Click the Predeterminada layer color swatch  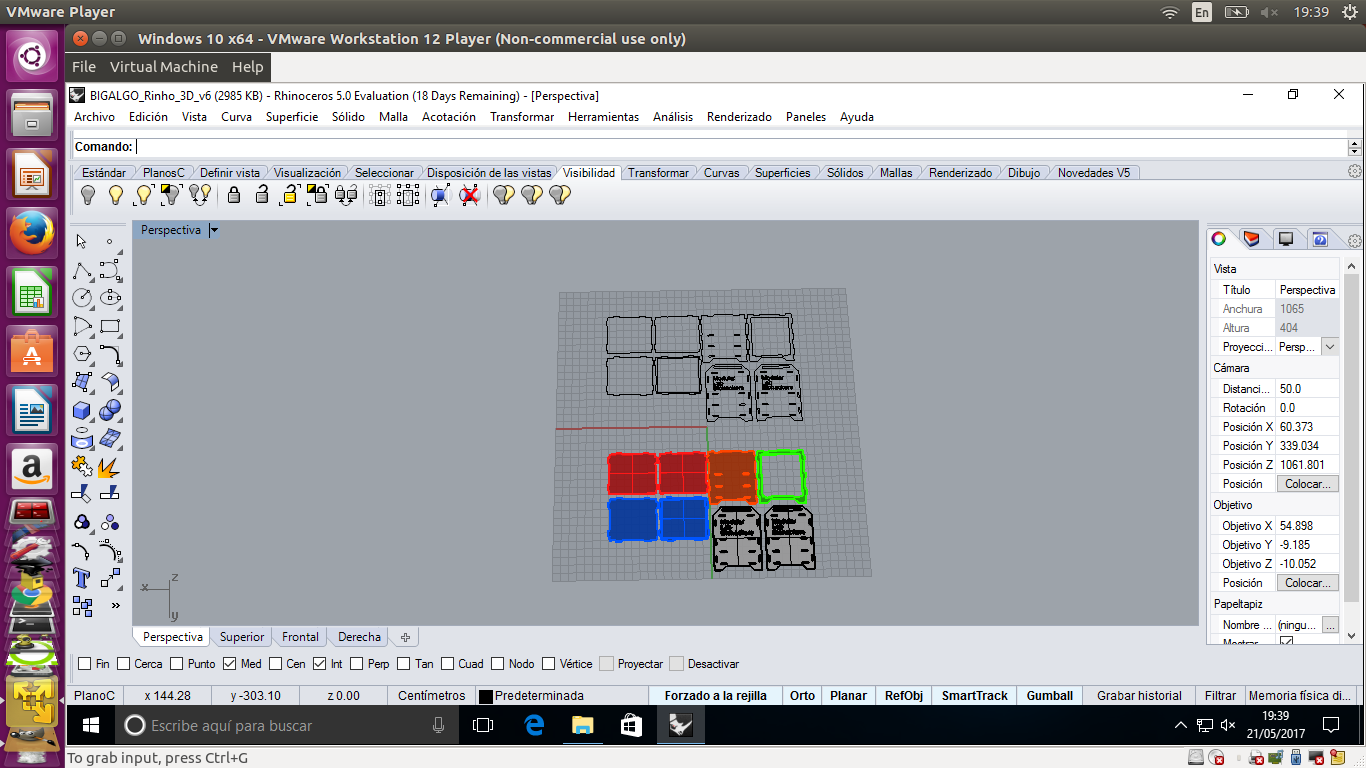point(486,696)
